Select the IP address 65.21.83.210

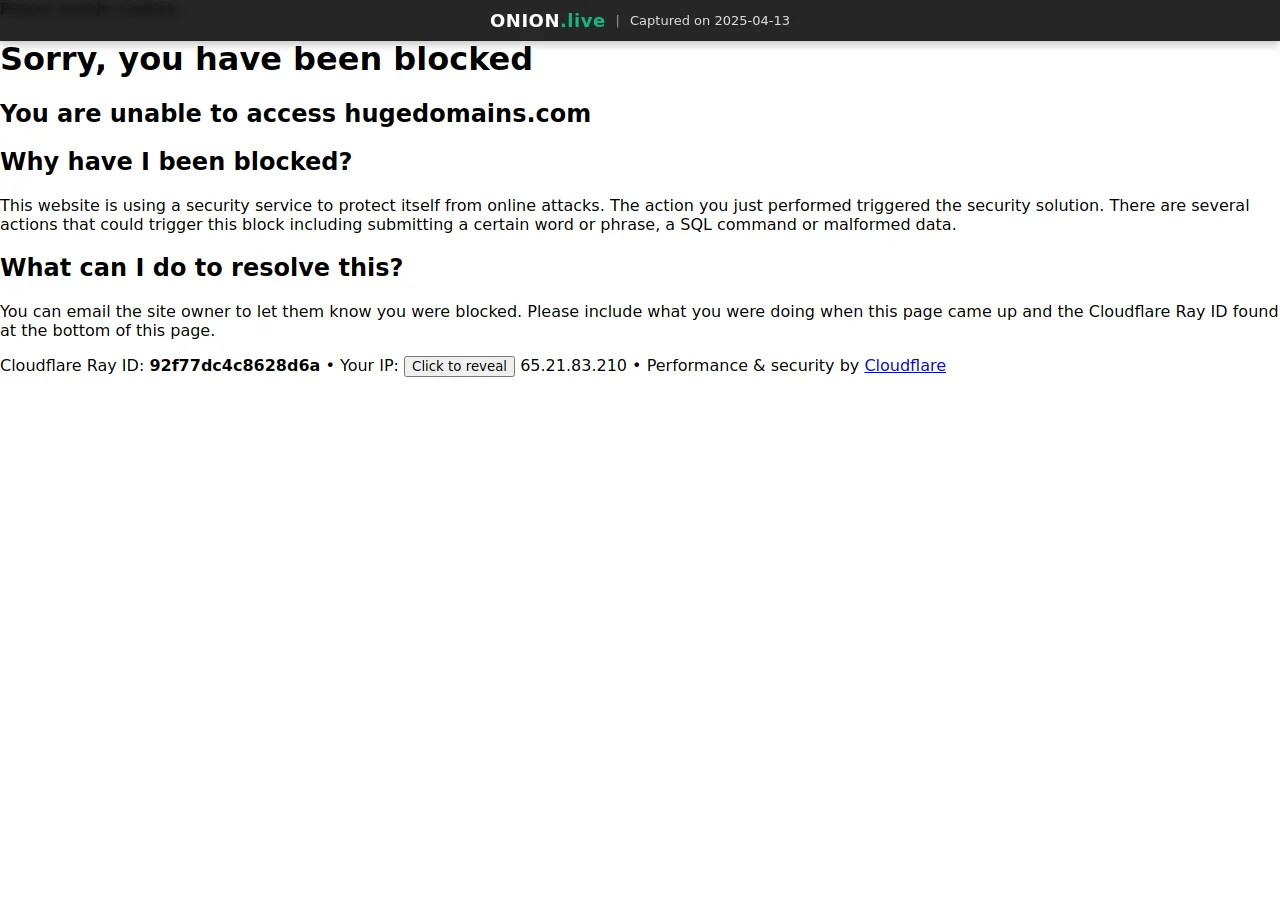click(x=574, y=366)
